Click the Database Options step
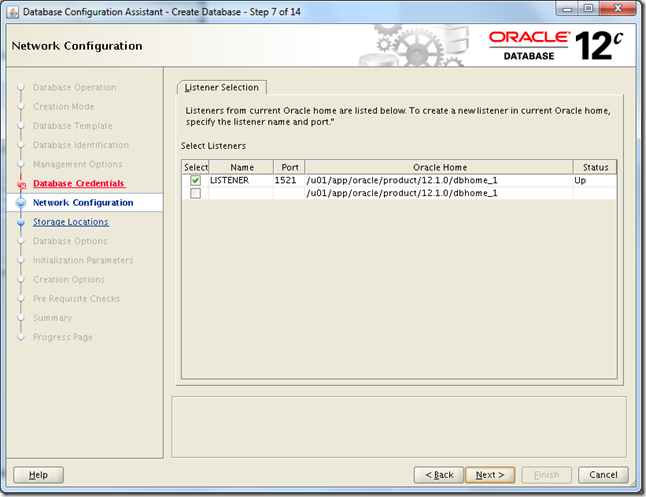The width and height of the screenshot is (646, 497). [x=70, y=241]
